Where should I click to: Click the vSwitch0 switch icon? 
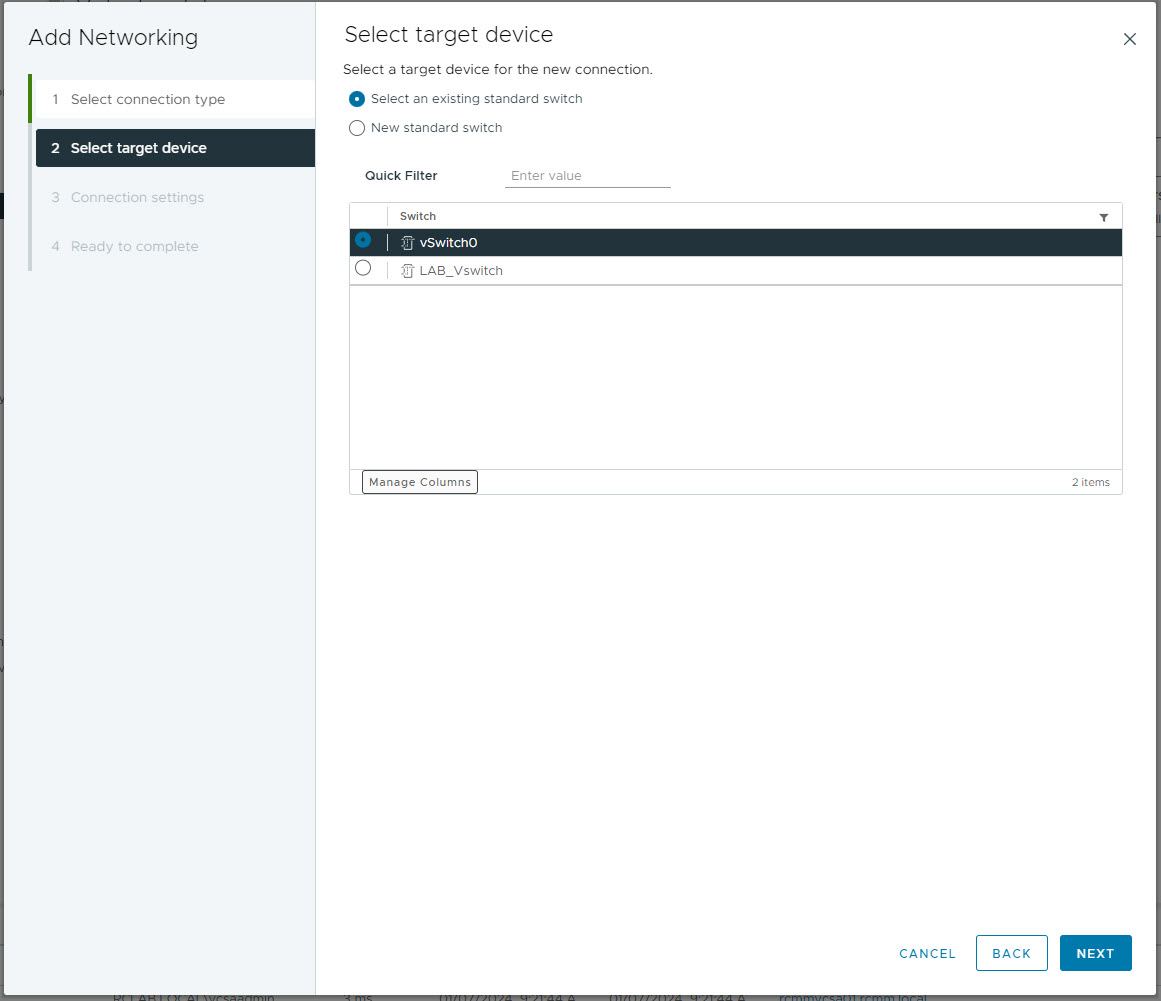pyautogui.click(x=407, y=243)
